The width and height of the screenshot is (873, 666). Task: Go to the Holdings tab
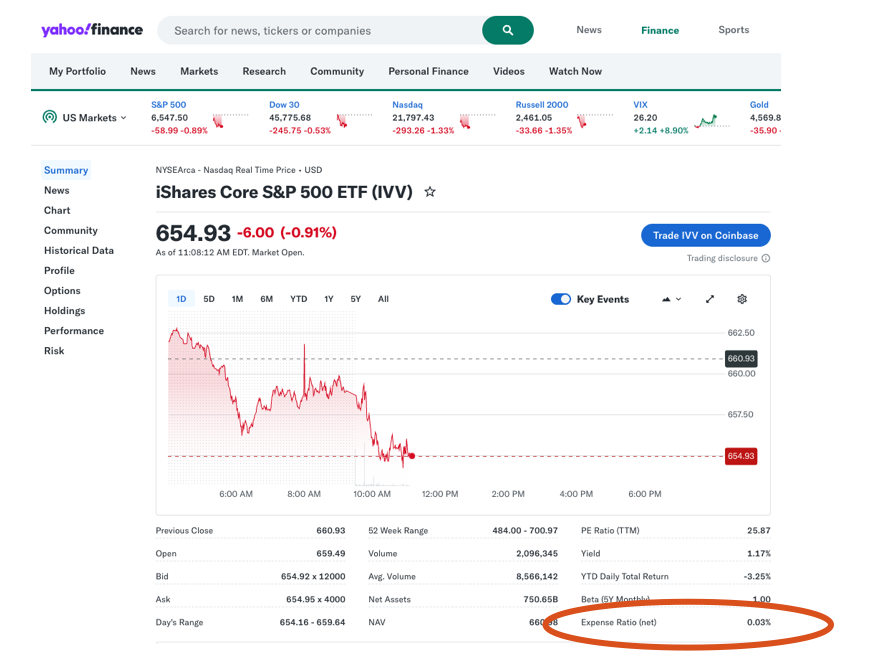click(64, 311)
